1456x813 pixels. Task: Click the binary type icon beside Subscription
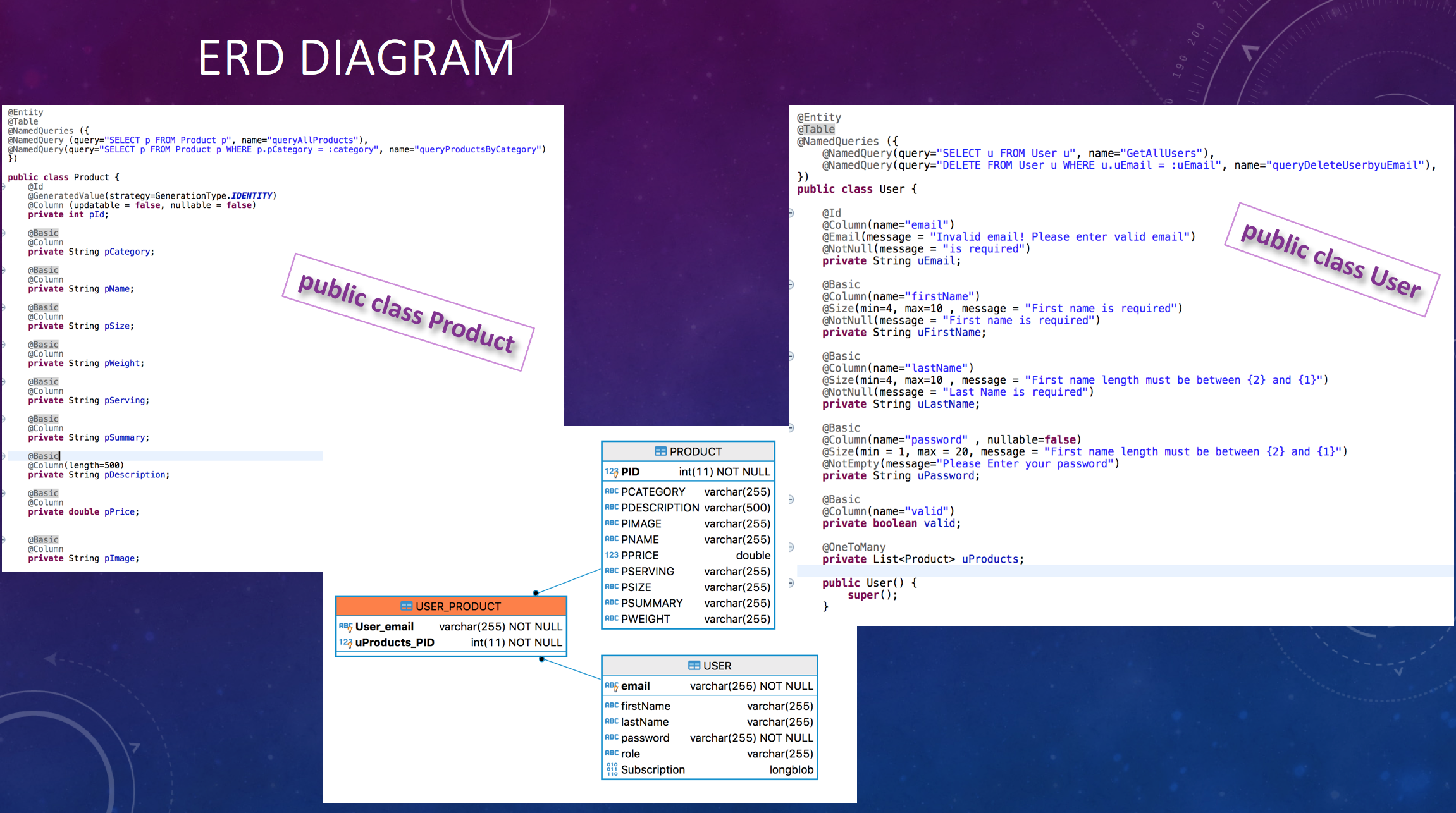[611, 769]
